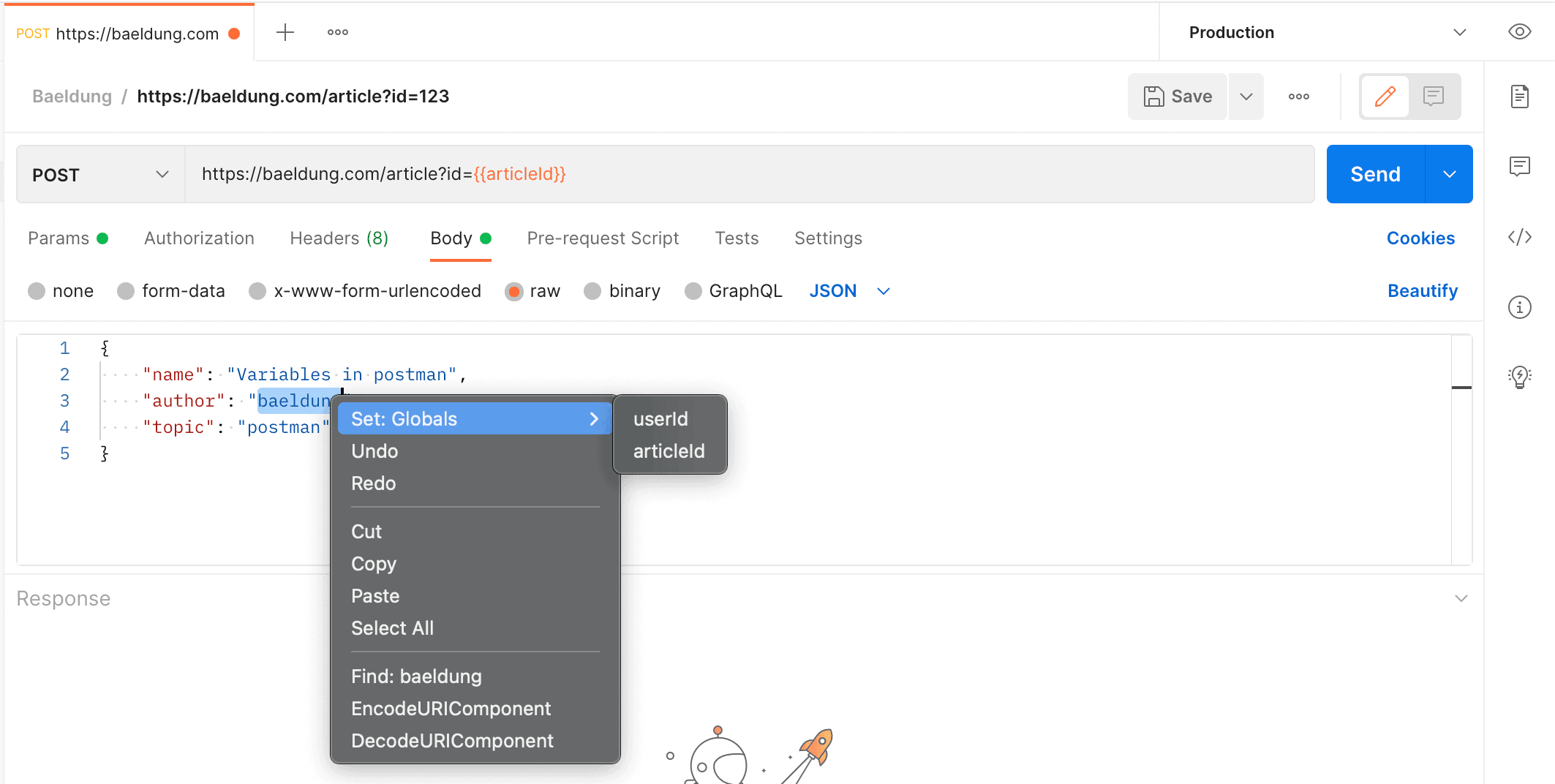Image resolution: width=1555 pixels, height=784 pixels.
Task: Select the edit pencil mode icon
Action: tap(1385, 96)
